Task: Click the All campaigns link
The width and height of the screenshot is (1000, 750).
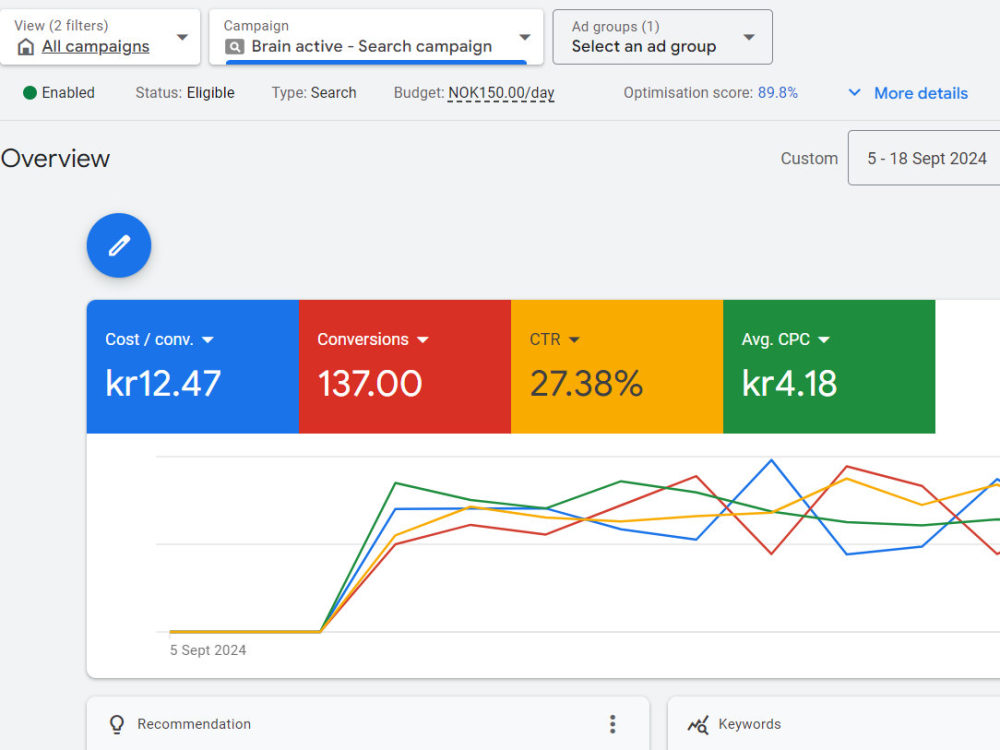Action: (x=96, y=47)
